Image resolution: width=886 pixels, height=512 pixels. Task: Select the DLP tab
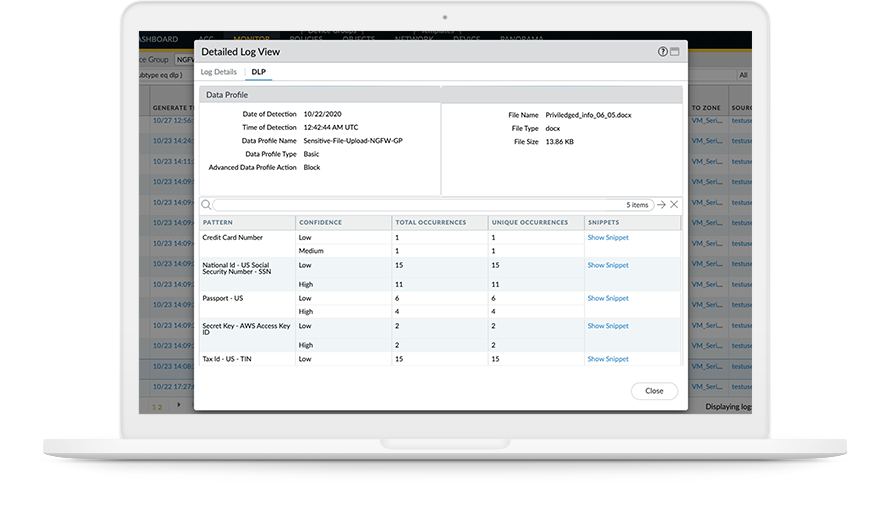point(258,72)
